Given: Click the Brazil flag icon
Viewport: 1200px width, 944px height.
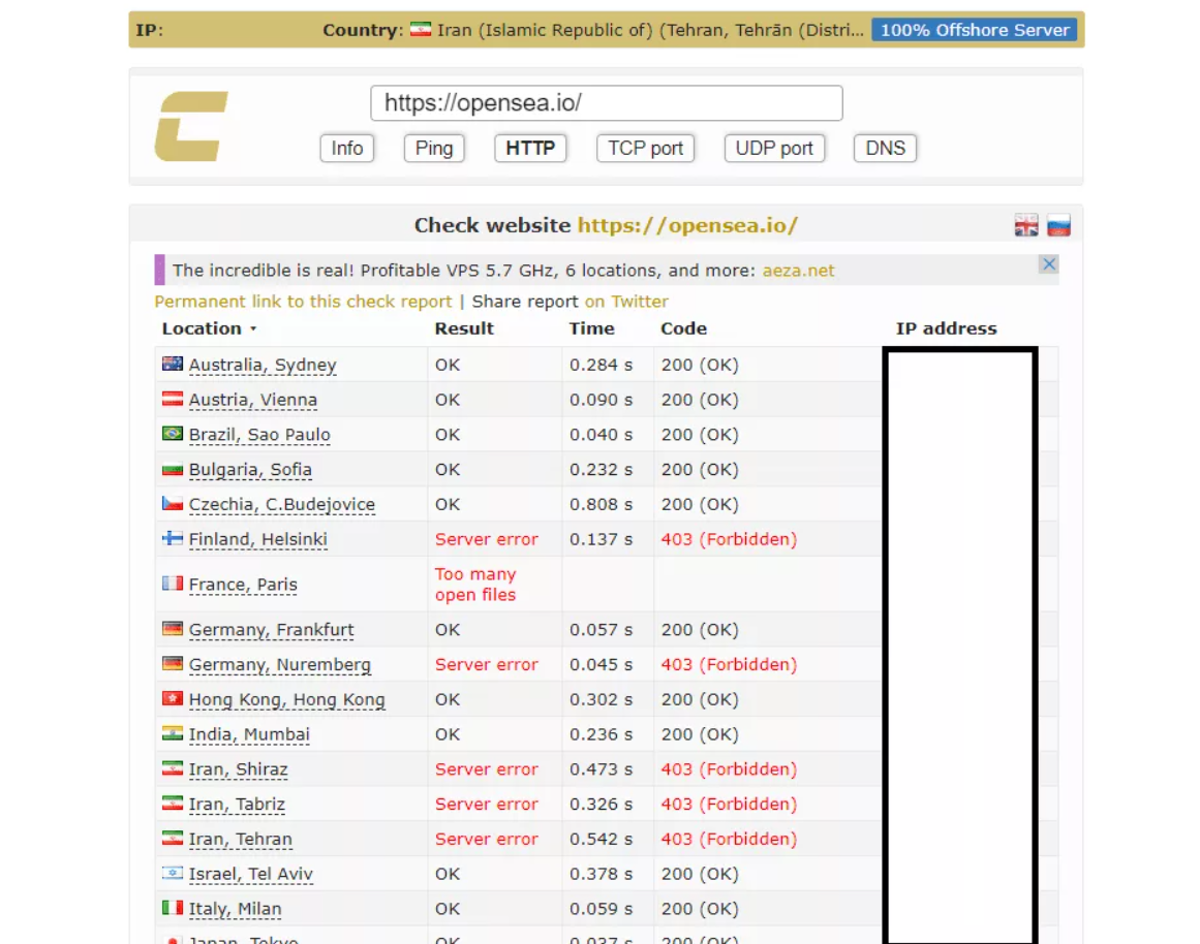Looking at the screenshot, I should click(172, 434).
